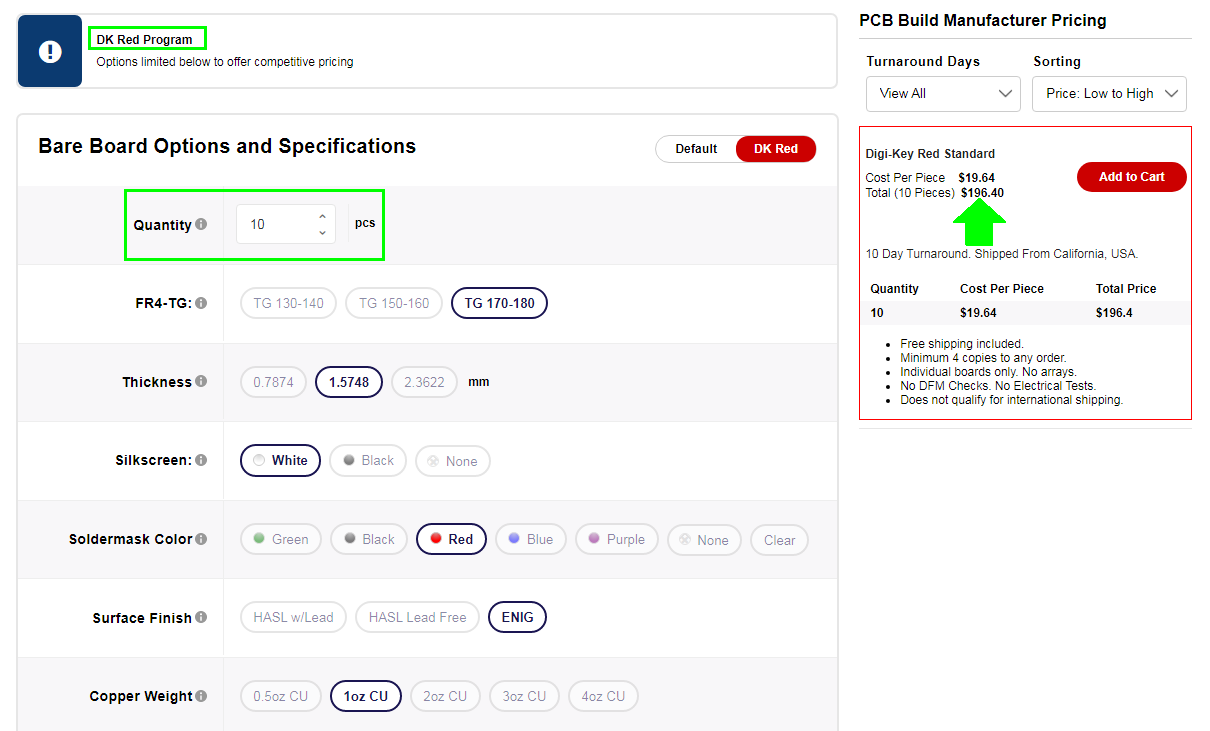Open the Silkscreen info icon

(x=201, y=460)
